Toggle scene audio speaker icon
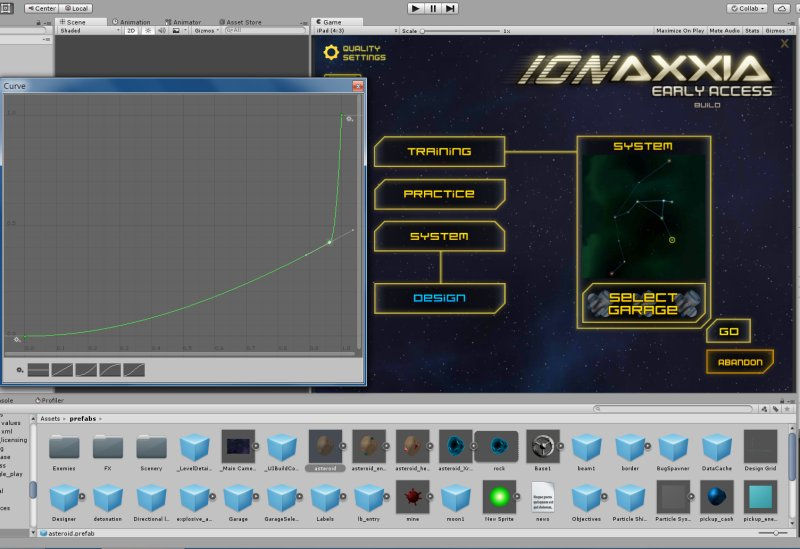 (162, 31)
